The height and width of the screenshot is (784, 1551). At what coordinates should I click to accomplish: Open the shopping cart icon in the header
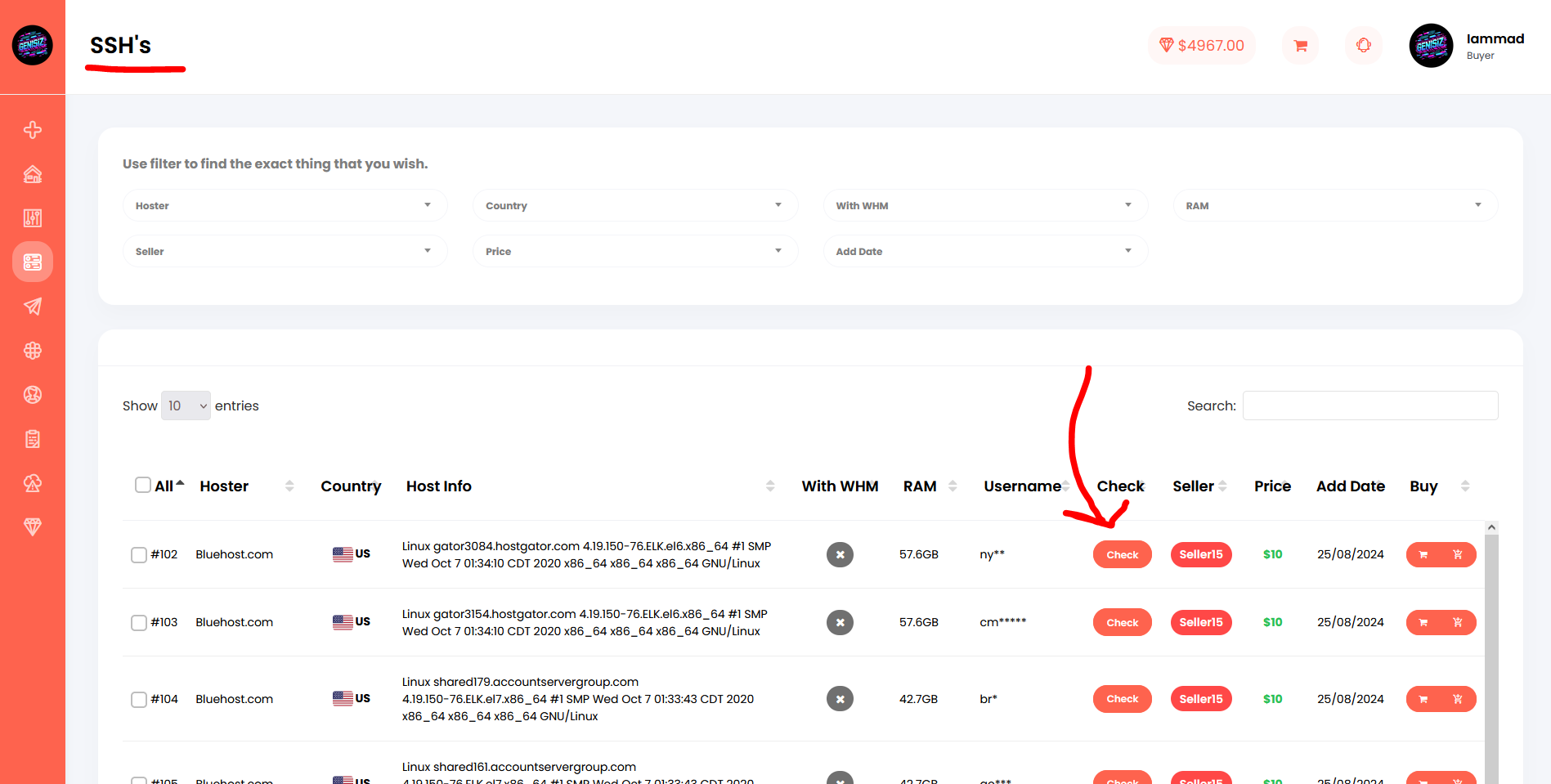(x=1300, y=46)
